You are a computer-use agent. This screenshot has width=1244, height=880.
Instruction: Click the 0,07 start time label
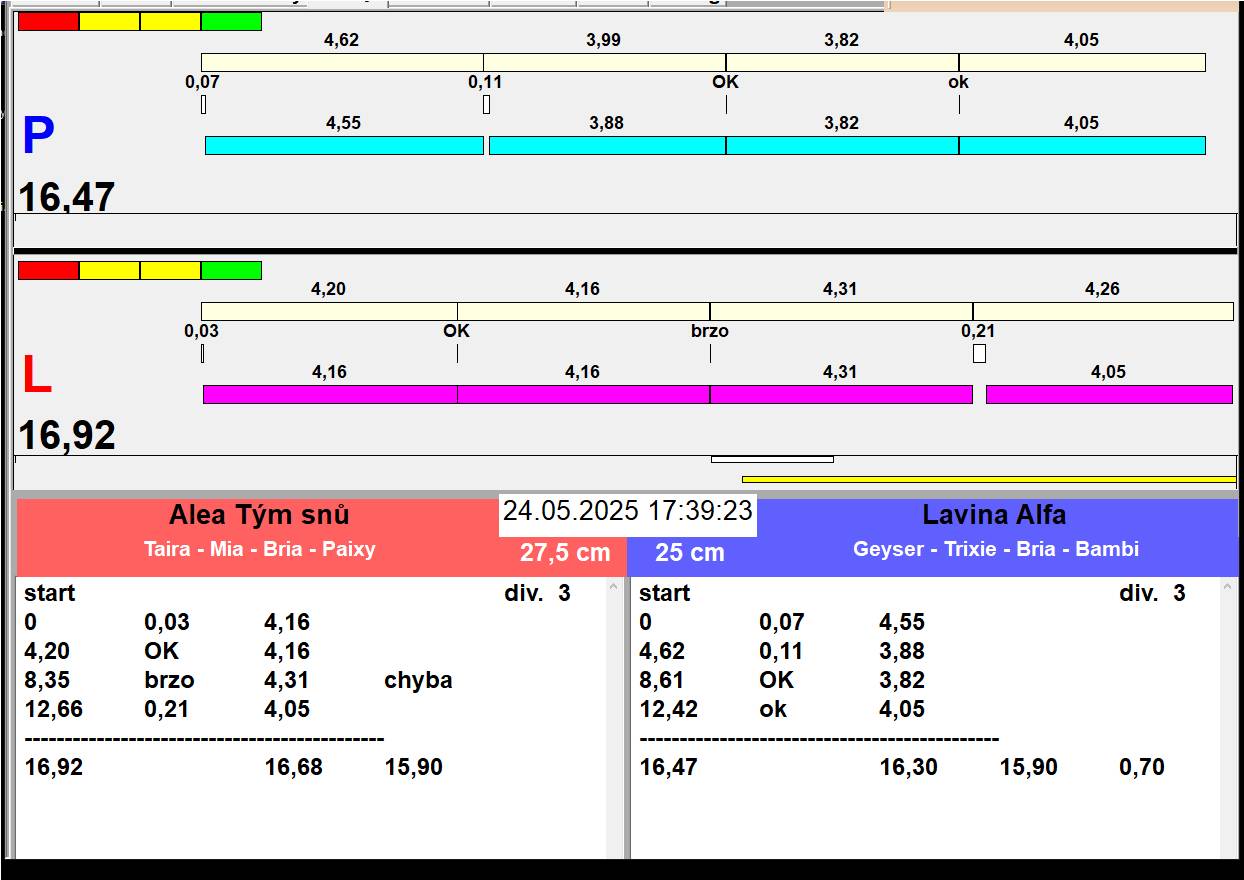202,82
